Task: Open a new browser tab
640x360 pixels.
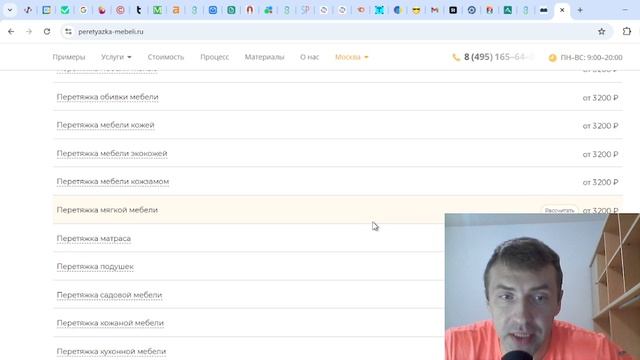Action: tap(580, 10)
